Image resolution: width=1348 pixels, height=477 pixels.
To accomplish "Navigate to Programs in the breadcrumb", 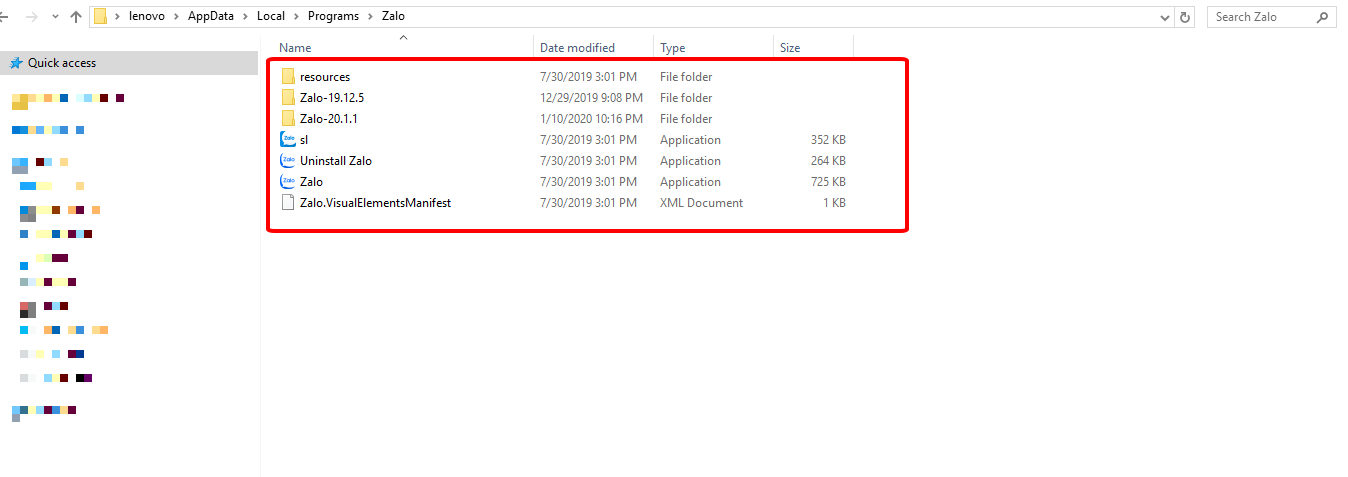I will point(334,16).
